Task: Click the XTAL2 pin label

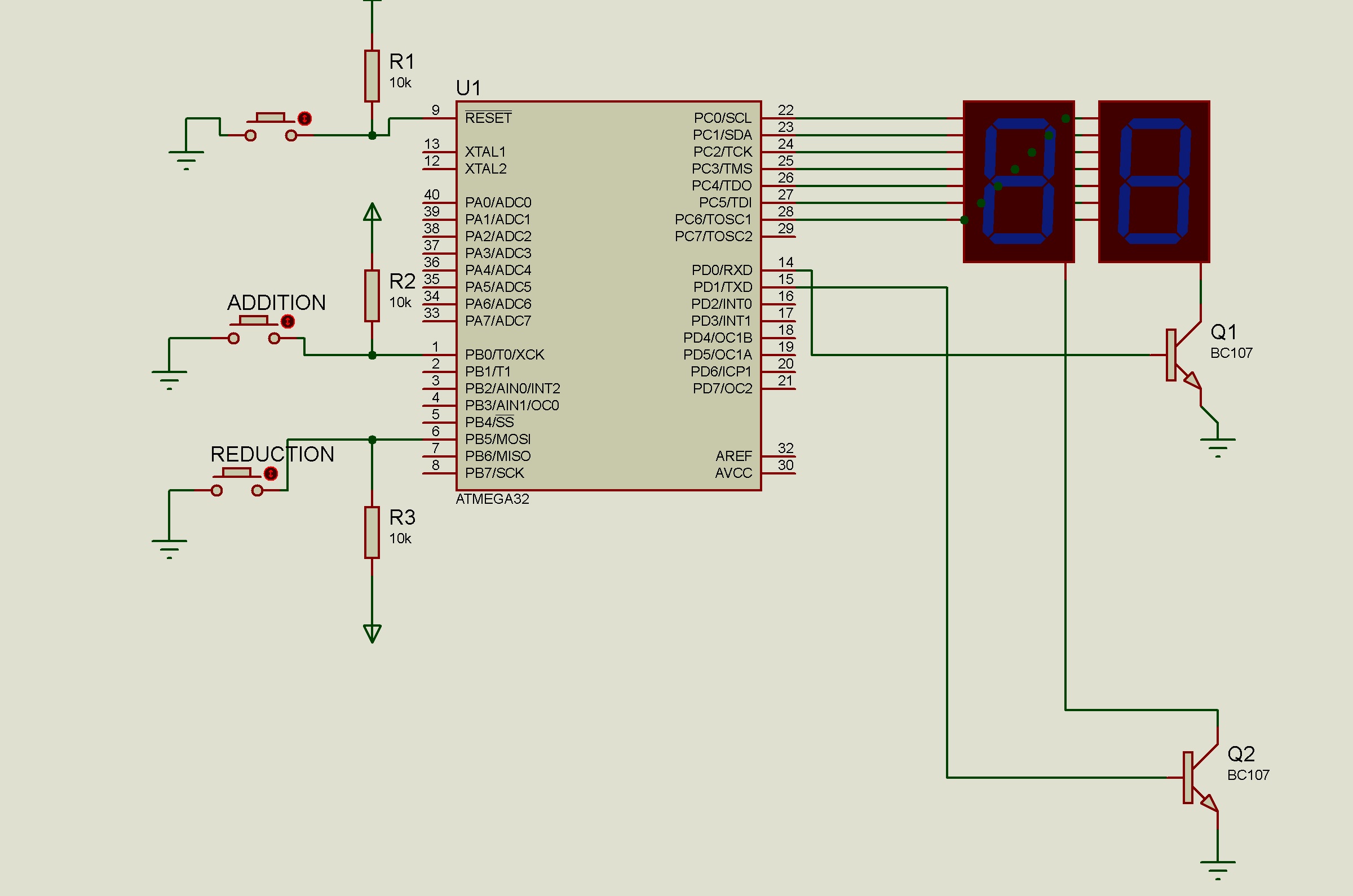Action: point(485,168)
